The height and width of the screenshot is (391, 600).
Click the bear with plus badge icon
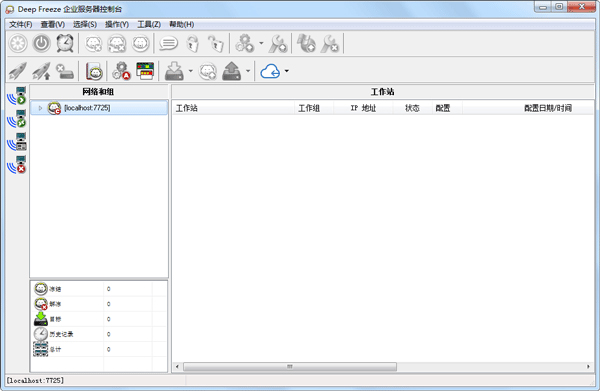coord(208,71)
